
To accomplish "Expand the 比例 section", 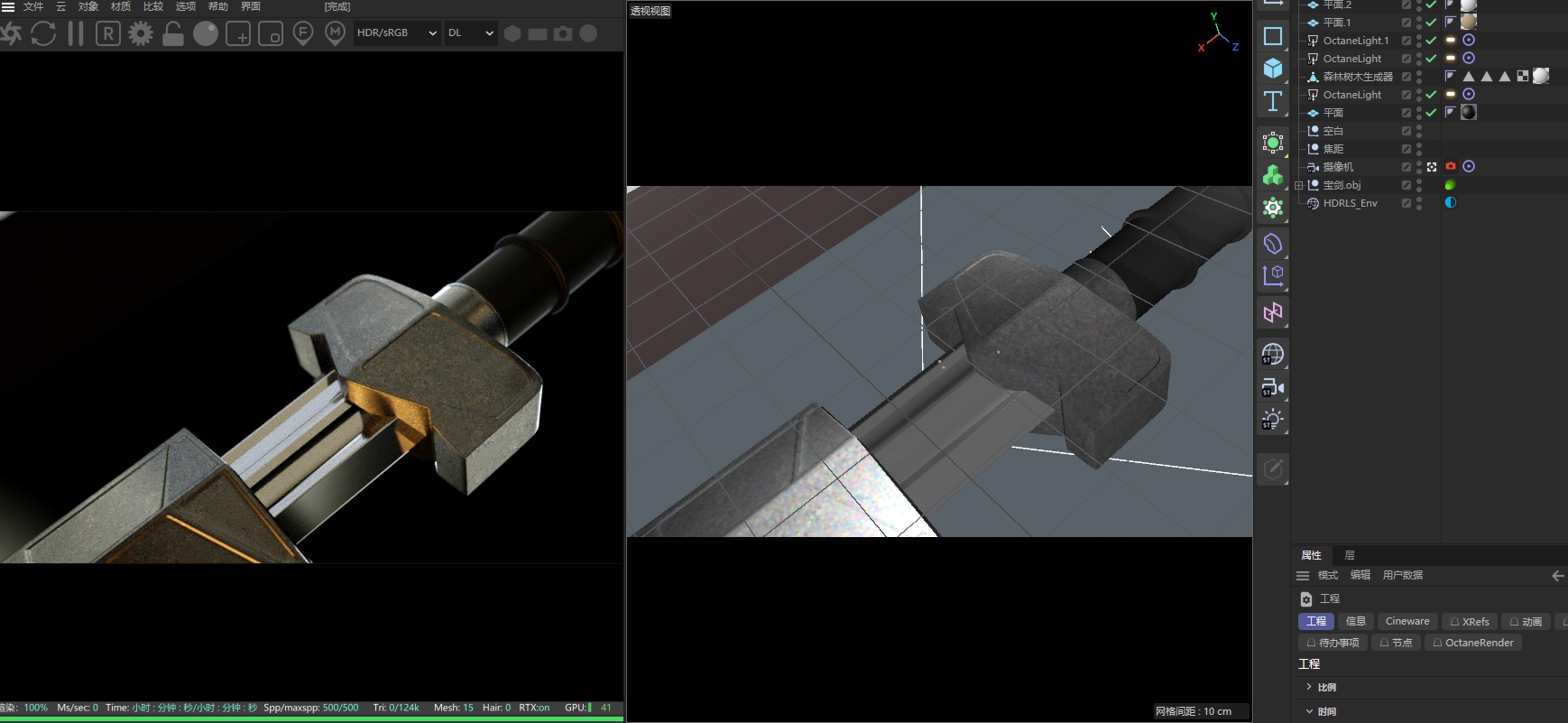I will [1309, 688].
